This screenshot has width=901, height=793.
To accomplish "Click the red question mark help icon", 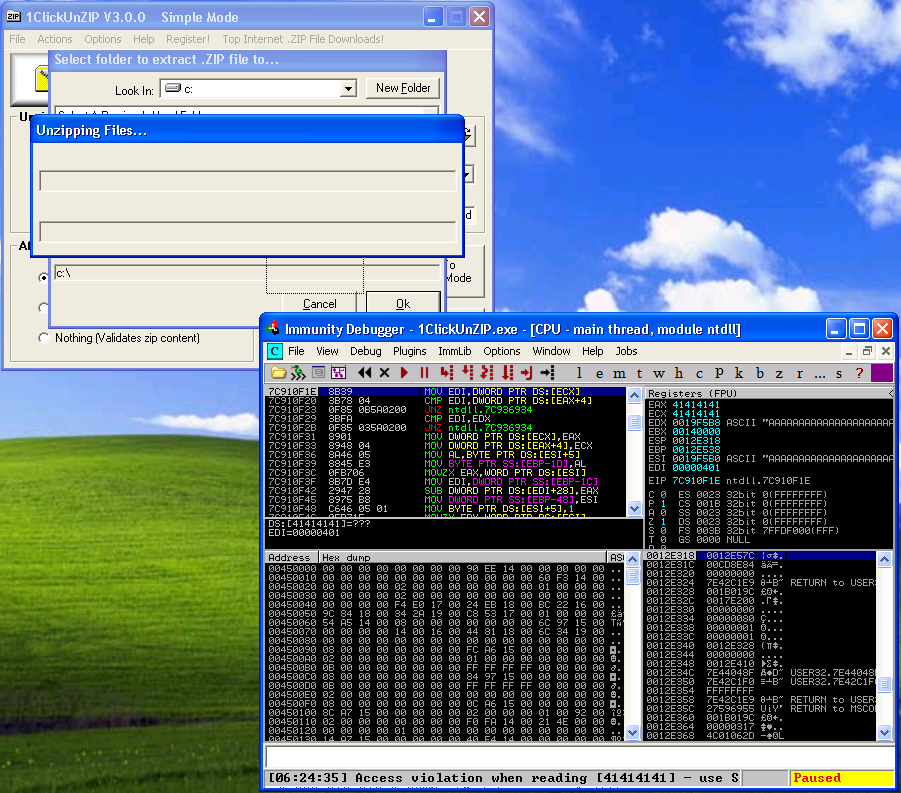I will [x=860, y=374].
